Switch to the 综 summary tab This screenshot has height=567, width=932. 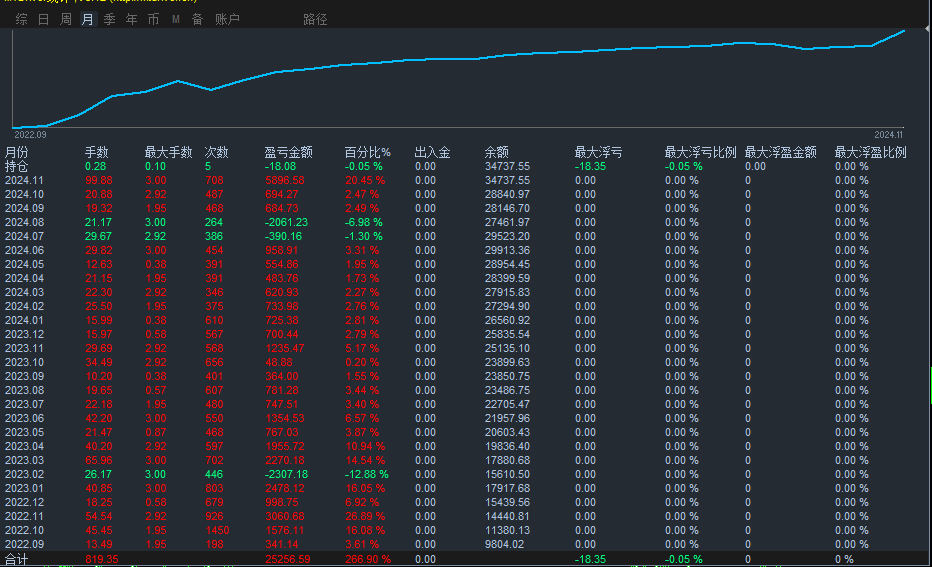(x=21, y=20)
